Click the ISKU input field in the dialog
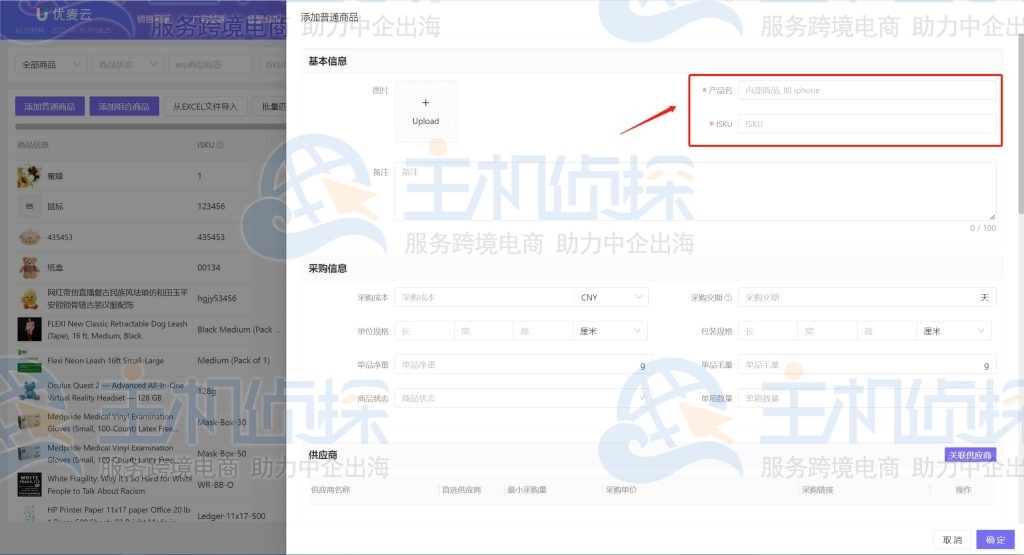Screen dimensions: 1024x555 867,123
